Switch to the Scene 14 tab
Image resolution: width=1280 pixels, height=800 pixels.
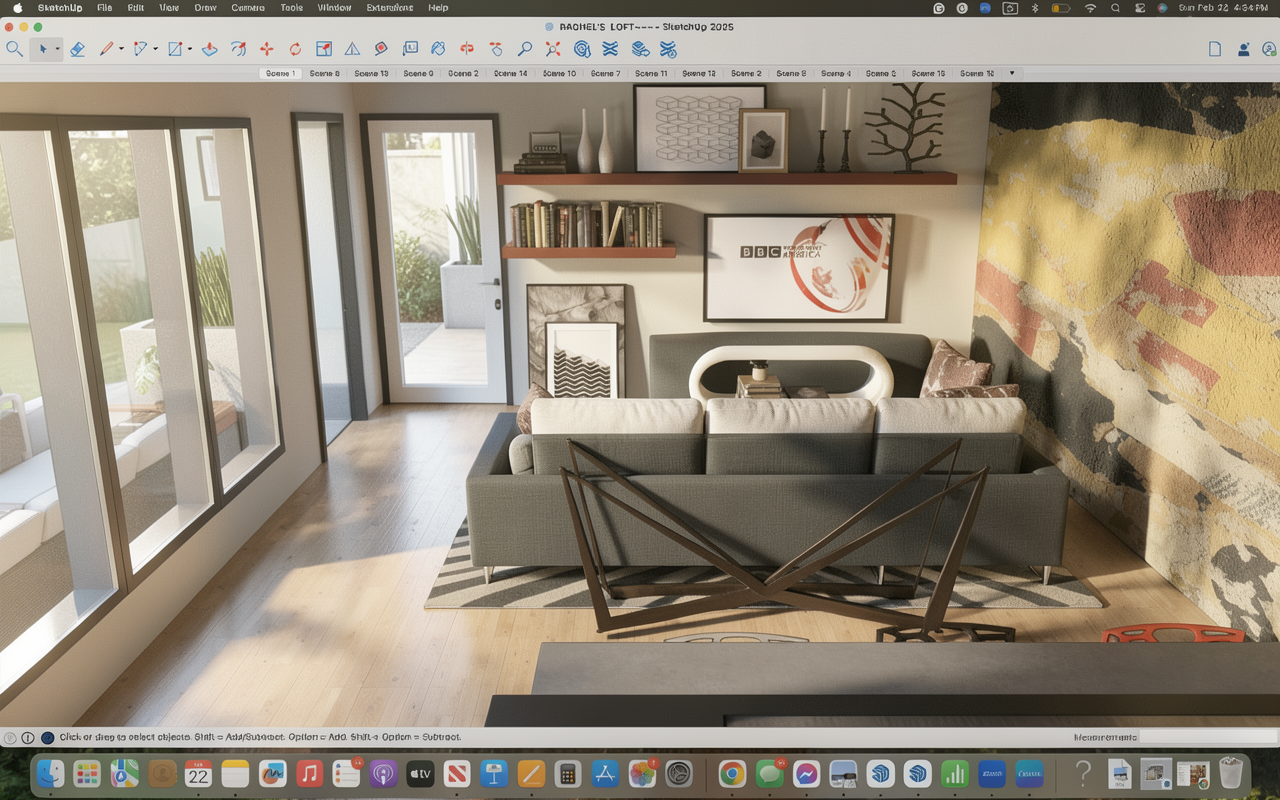point(510,74)
